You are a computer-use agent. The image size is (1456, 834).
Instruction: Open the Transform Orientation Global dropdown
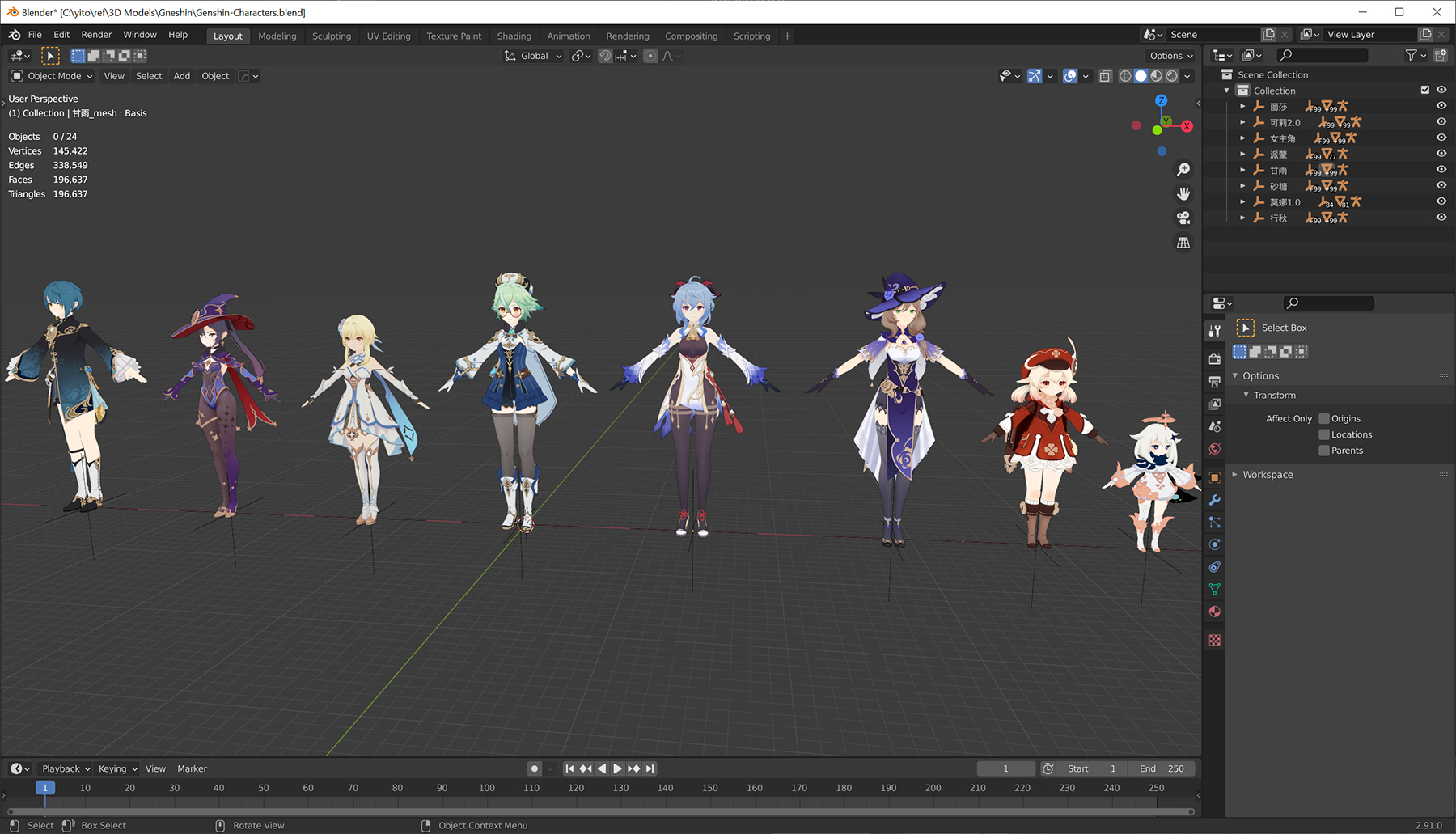532,55
